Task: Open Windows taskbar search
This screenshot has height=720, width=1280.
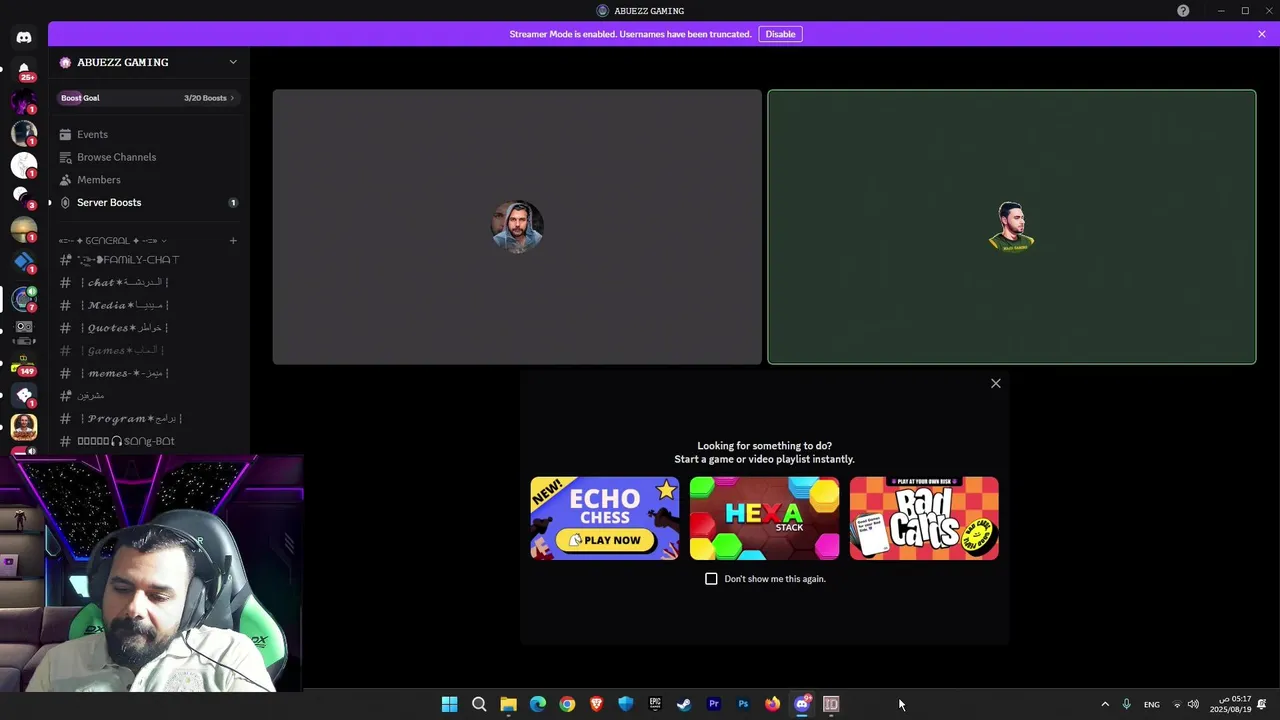Action: [x=479, y=704]
